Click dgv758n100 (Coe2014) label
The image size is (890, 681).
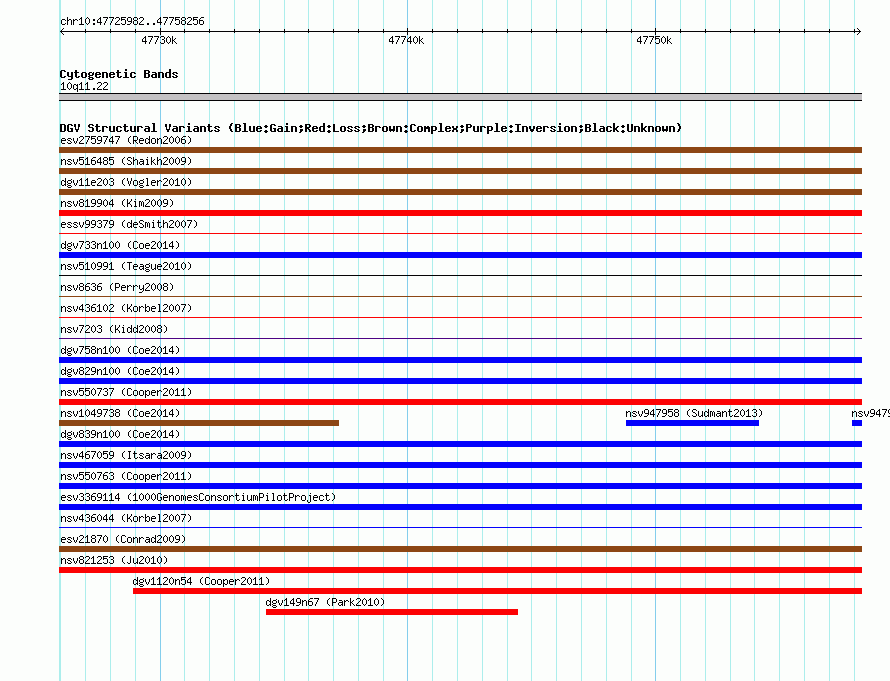(x=120, y=350)
